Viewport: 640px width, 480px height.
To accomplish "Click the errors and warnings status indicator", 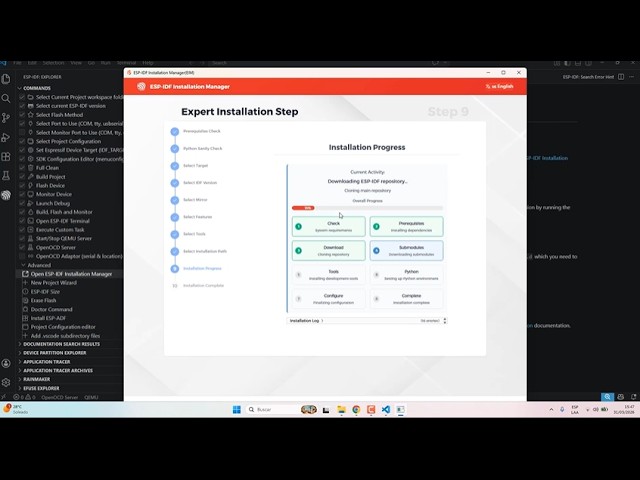I will tap(24, 397).
